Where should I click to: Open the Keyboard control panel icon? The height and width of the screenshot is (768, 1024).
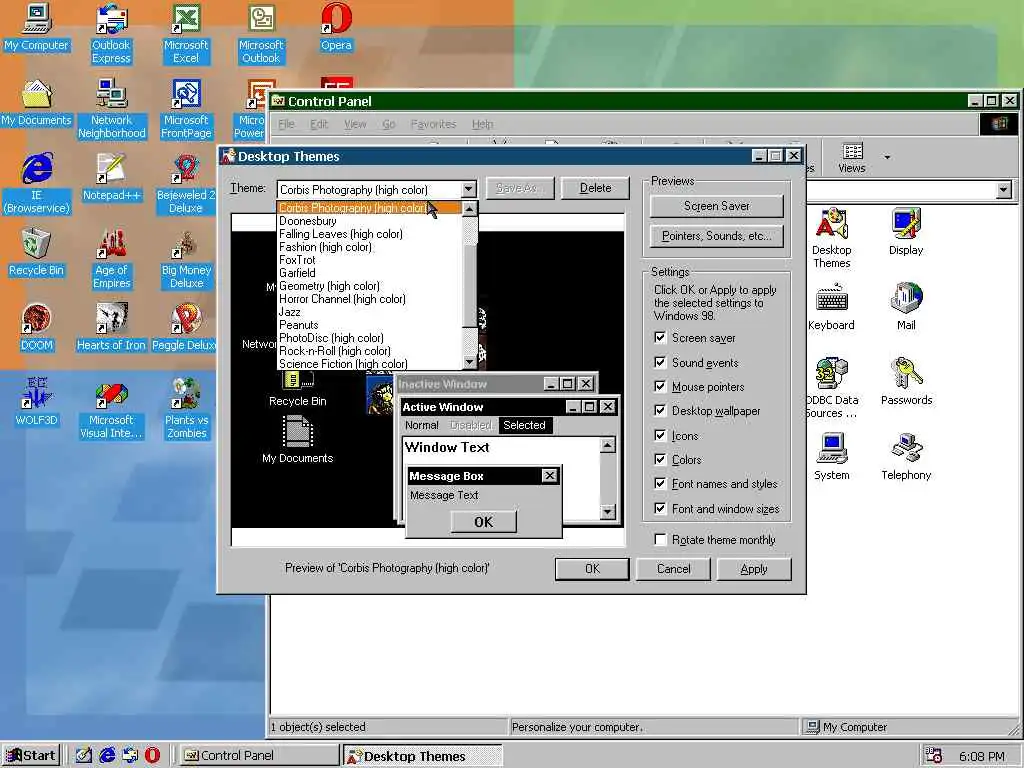831,307
